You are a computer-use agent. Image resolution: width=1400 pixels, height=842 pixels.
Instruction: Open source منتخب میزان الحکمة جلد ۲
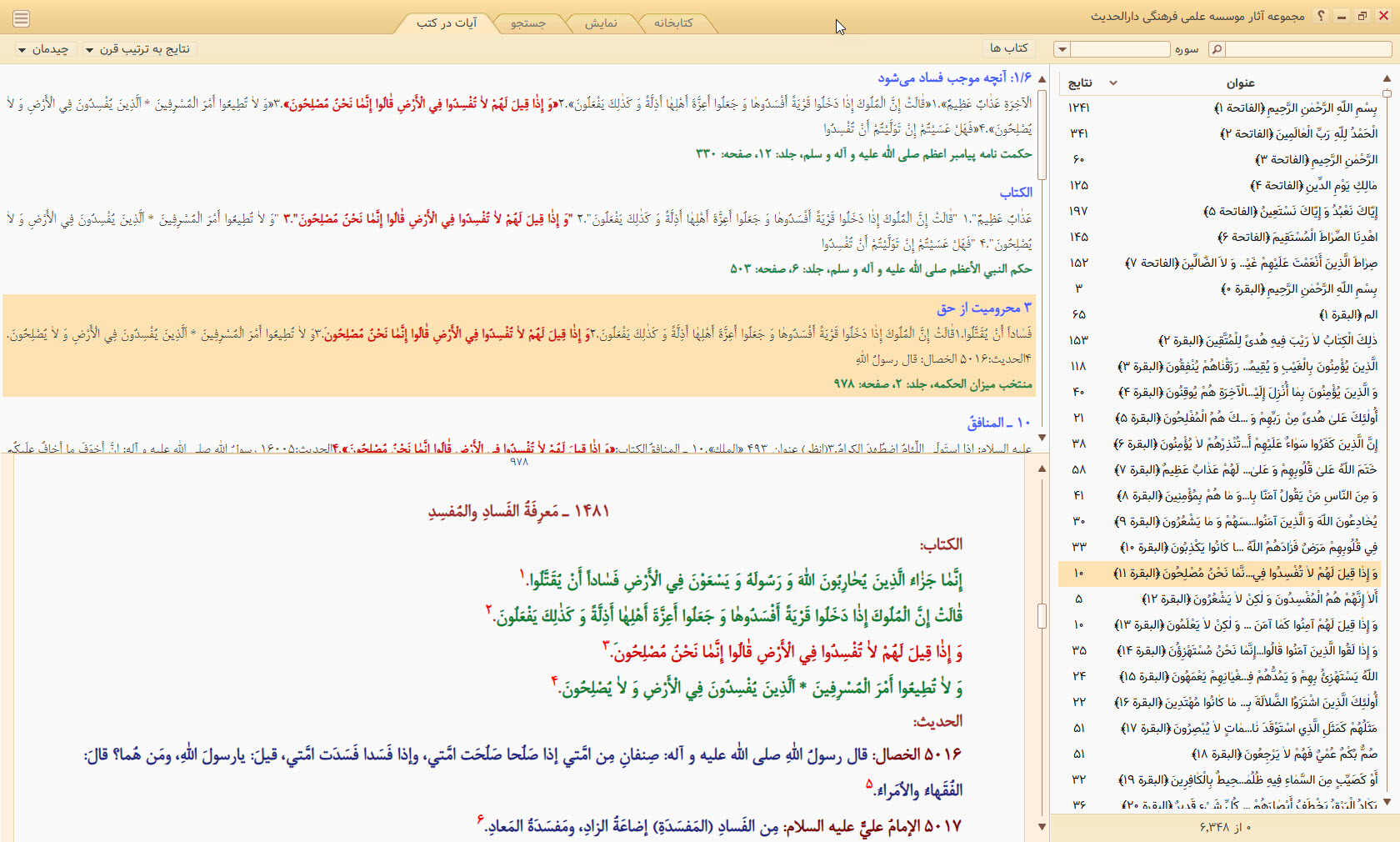click(932, 383)
